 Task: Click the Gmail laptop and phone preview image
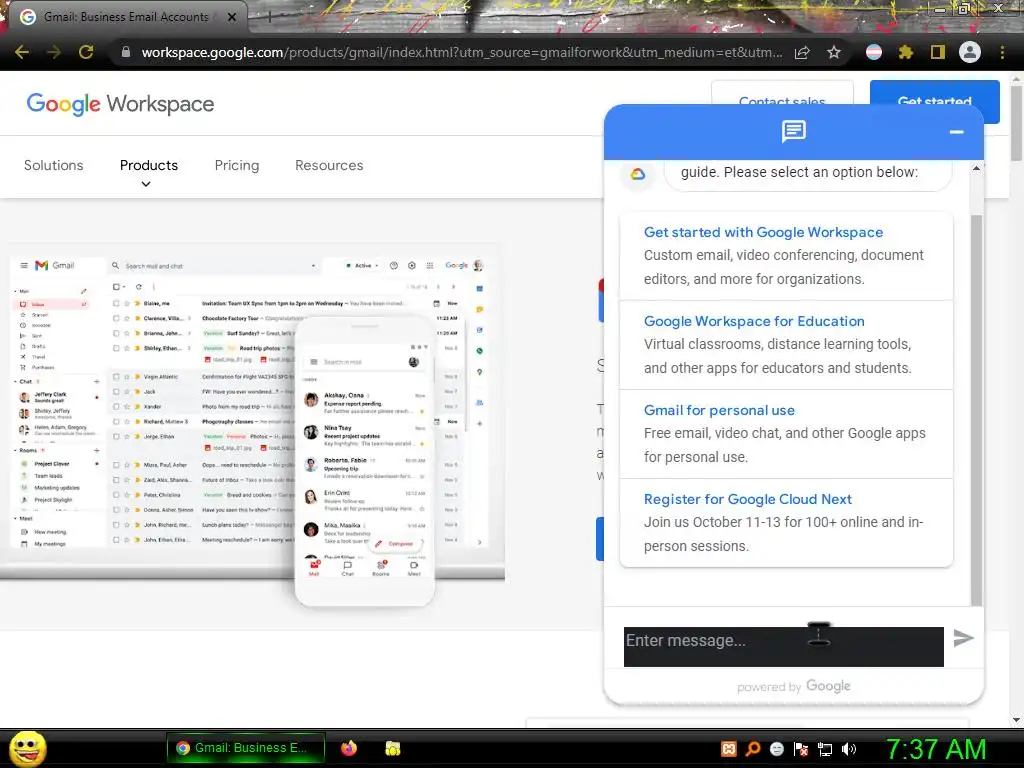tap(252, 426)
